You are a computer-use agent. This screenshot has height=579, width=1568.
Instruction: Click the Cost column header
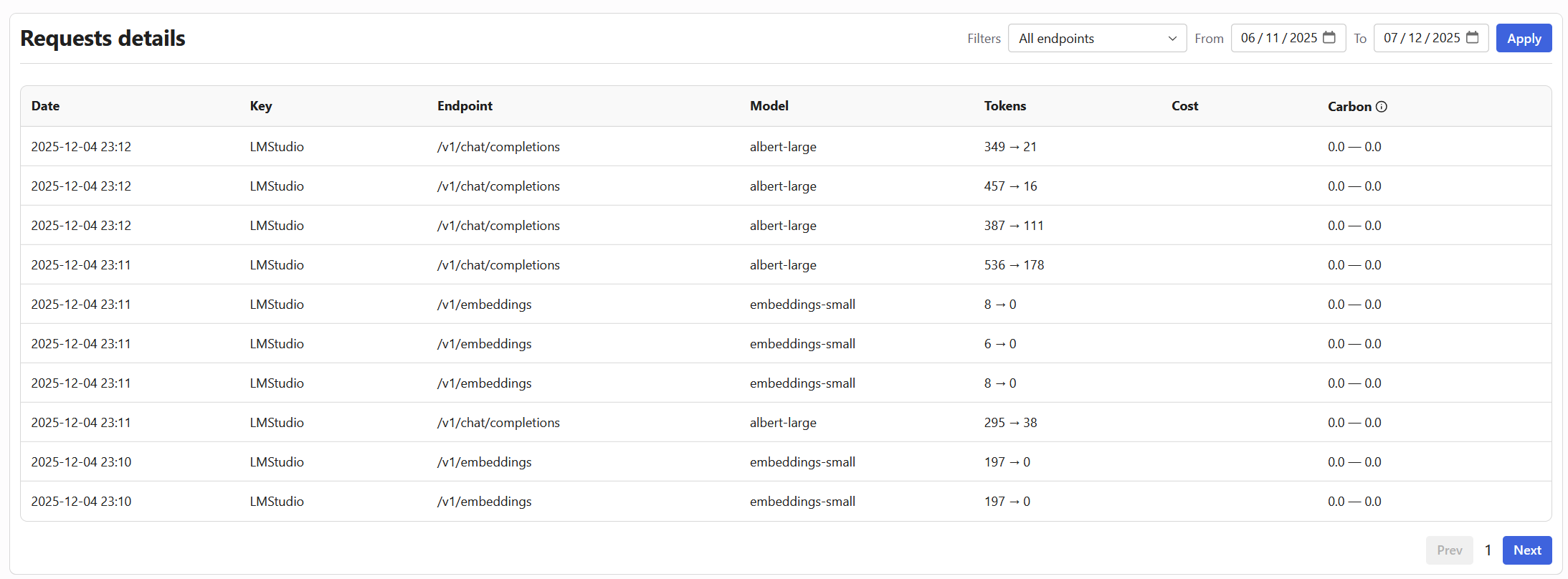click(x=1184, y=106)
